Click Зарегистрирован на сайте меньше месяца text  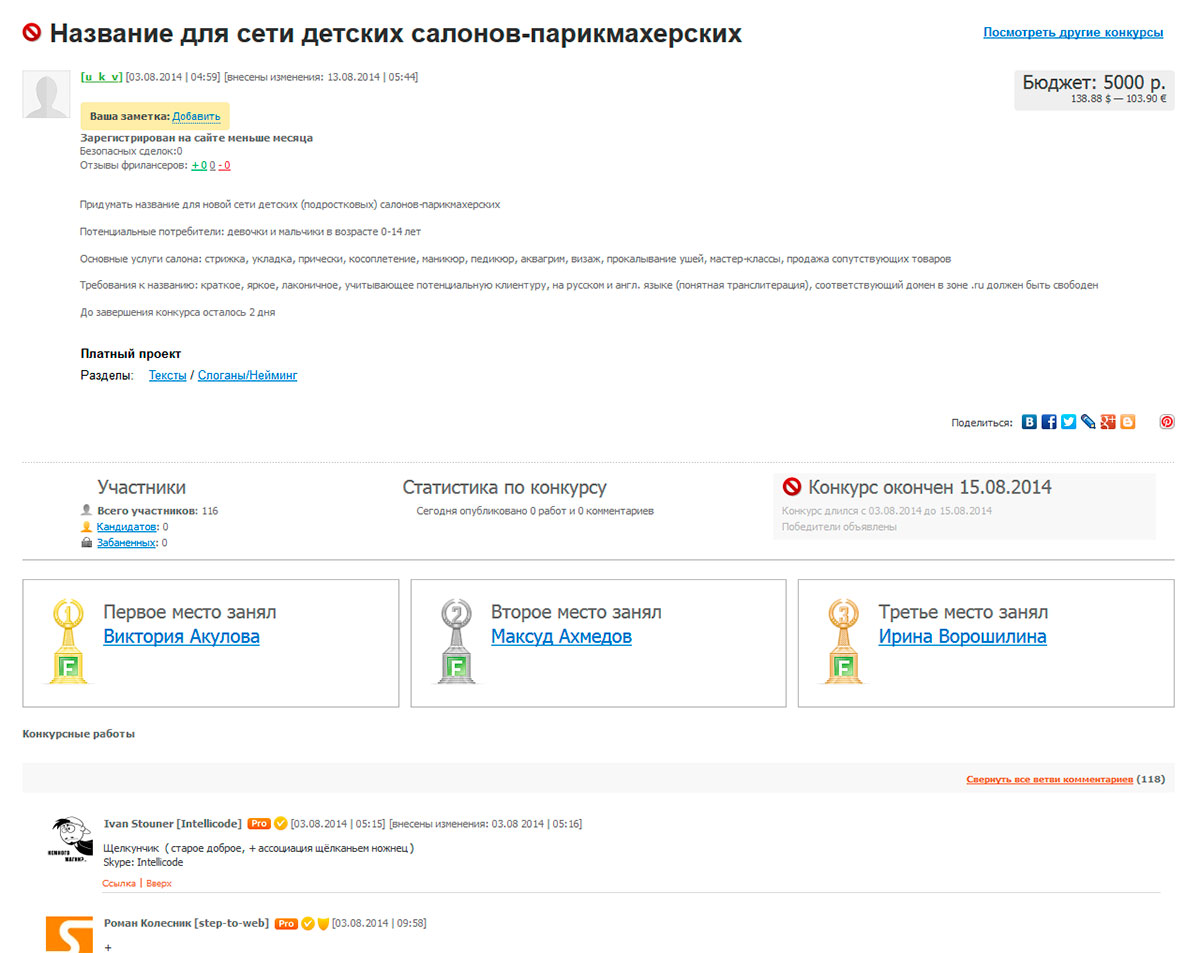[x=196, y=138]
